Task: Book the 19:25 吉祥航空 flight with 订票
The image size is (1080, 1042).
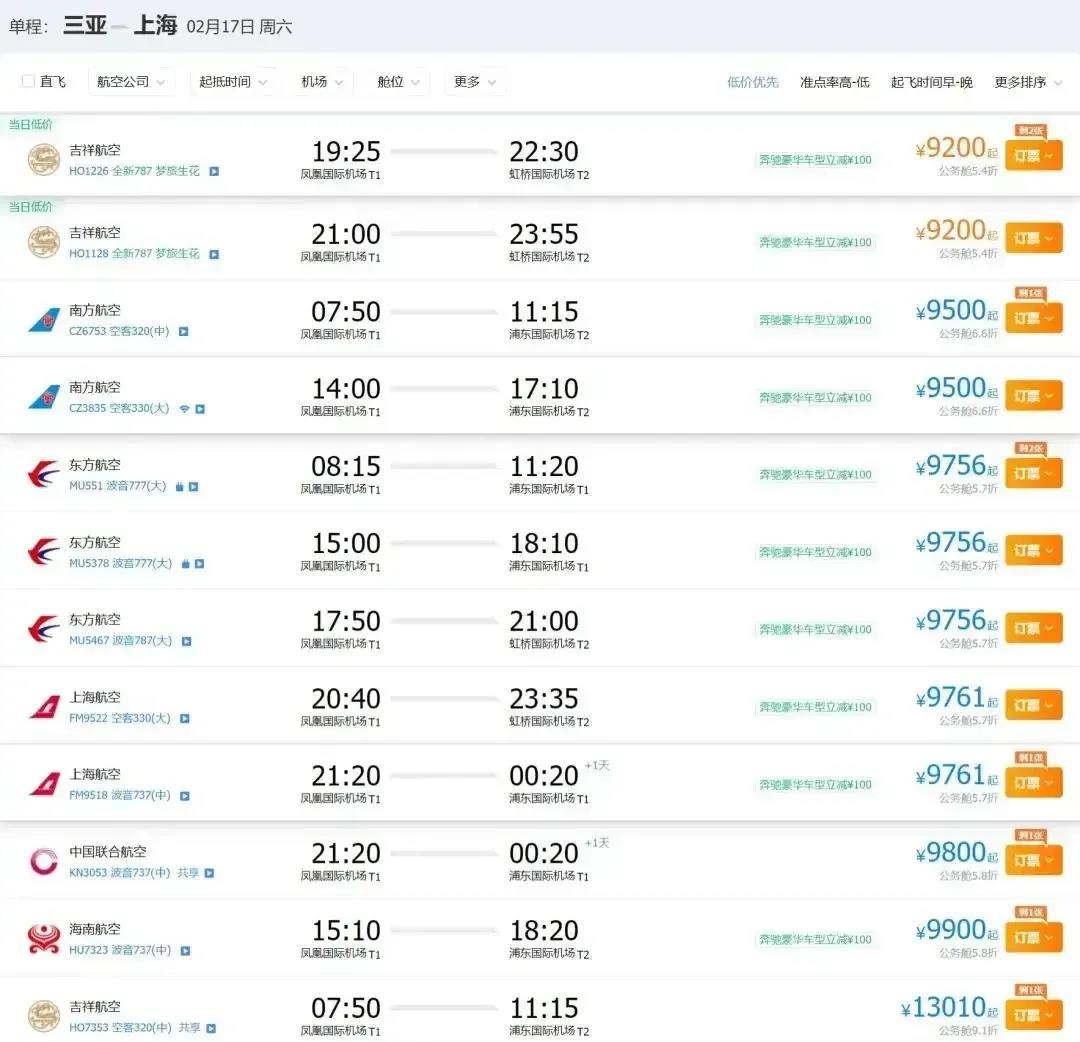Action: (1033, 156)
